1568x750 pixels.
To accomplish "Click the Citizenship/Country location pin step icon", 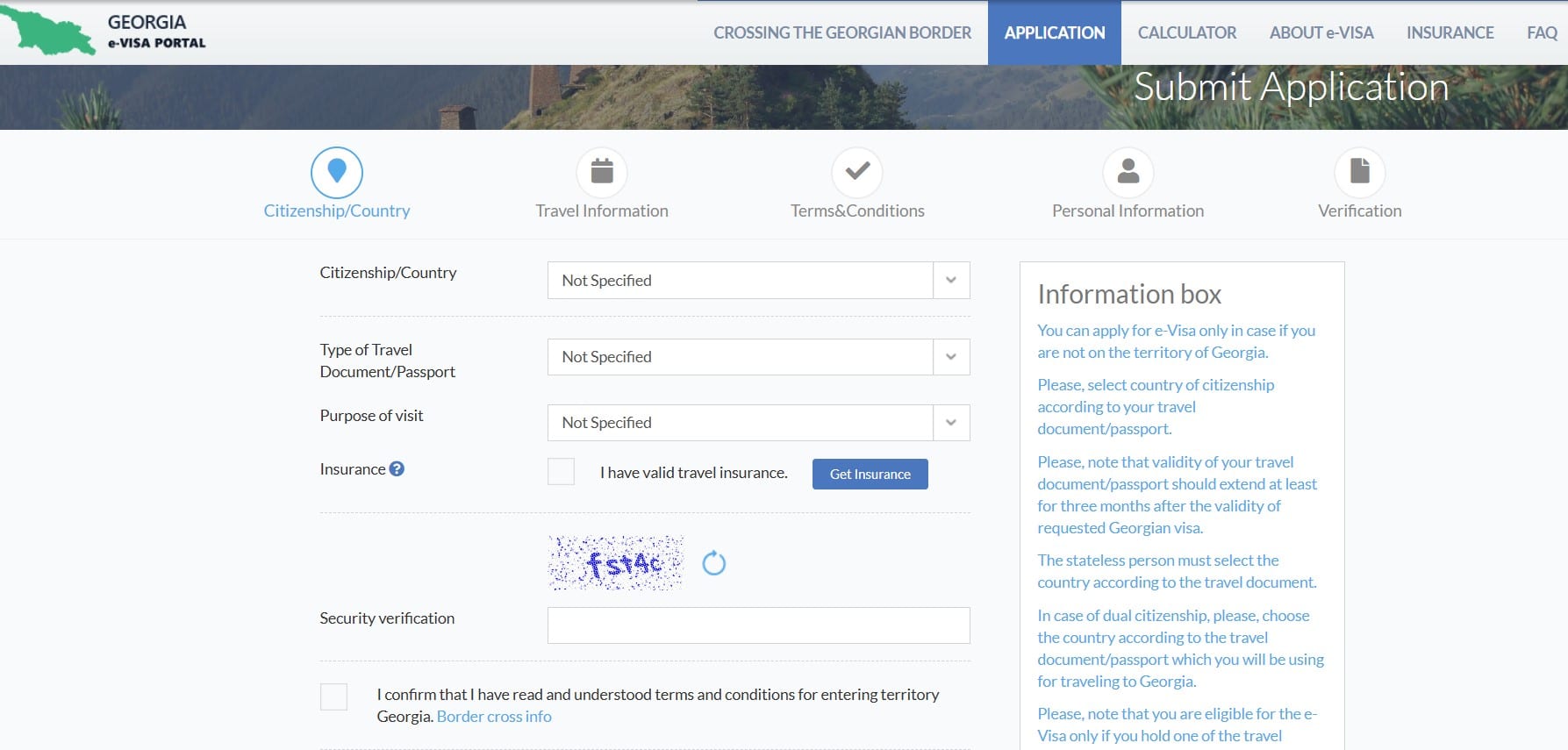I will [337, 173].
